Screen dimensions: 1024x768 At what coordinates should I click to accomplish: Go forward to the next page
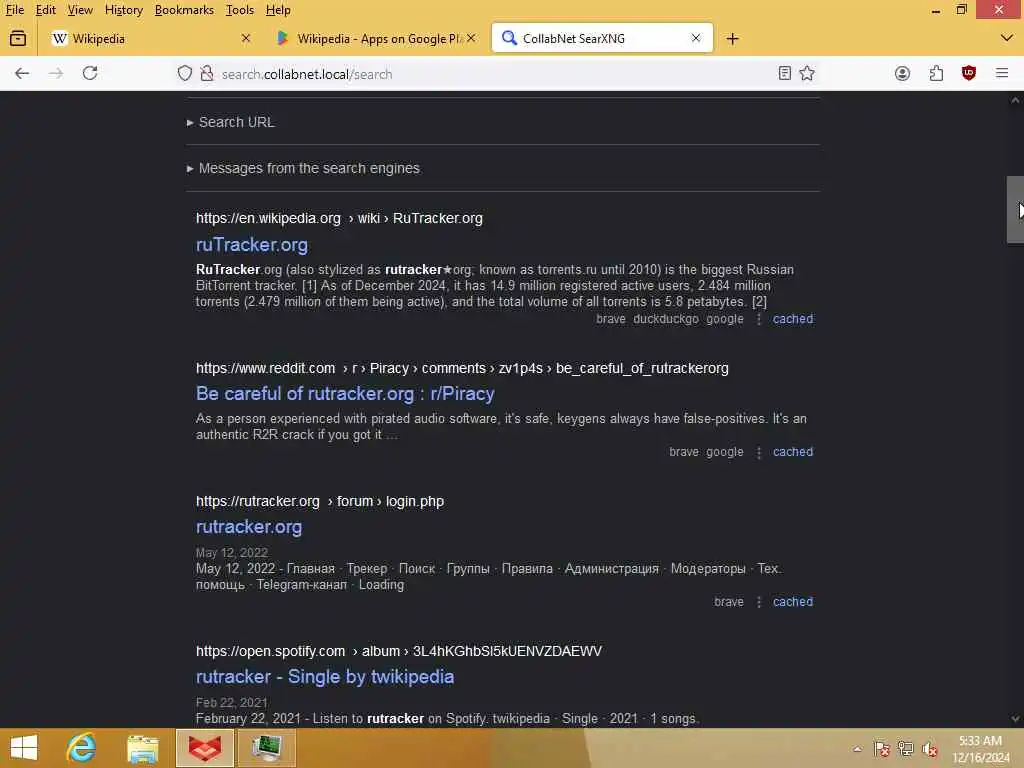click(56, 74)
